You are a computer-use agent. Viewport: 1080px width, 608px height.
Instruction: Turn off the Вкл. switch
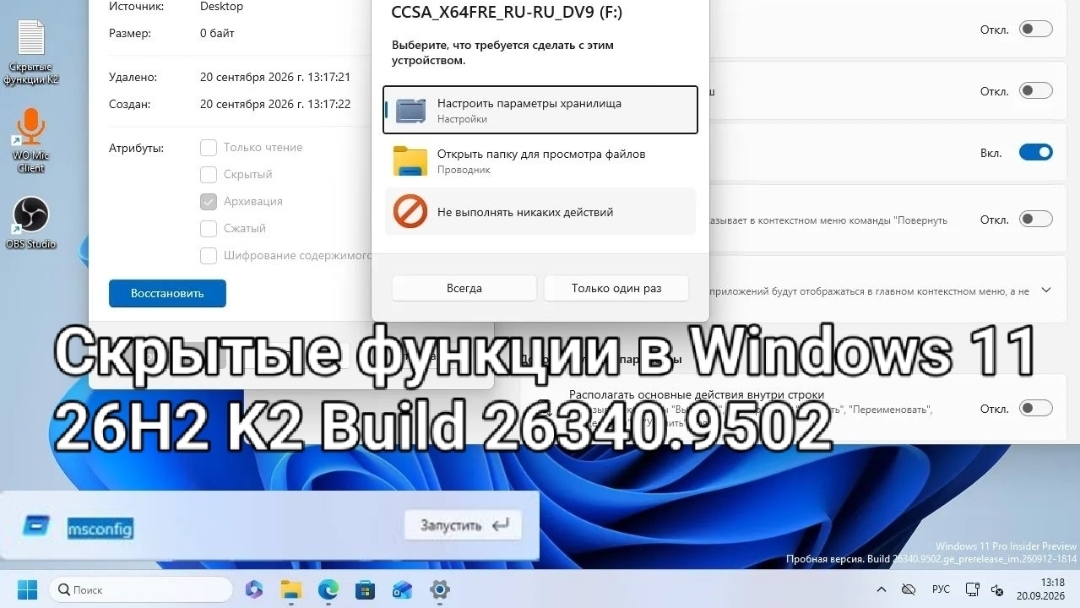tap(1036, 152)
